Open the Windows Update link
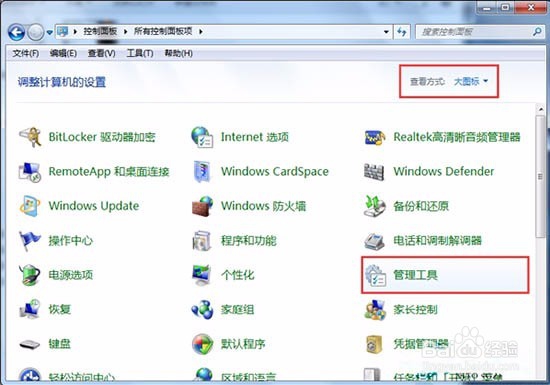The width and height of the screenshot is (550, 385). [94, 206]
